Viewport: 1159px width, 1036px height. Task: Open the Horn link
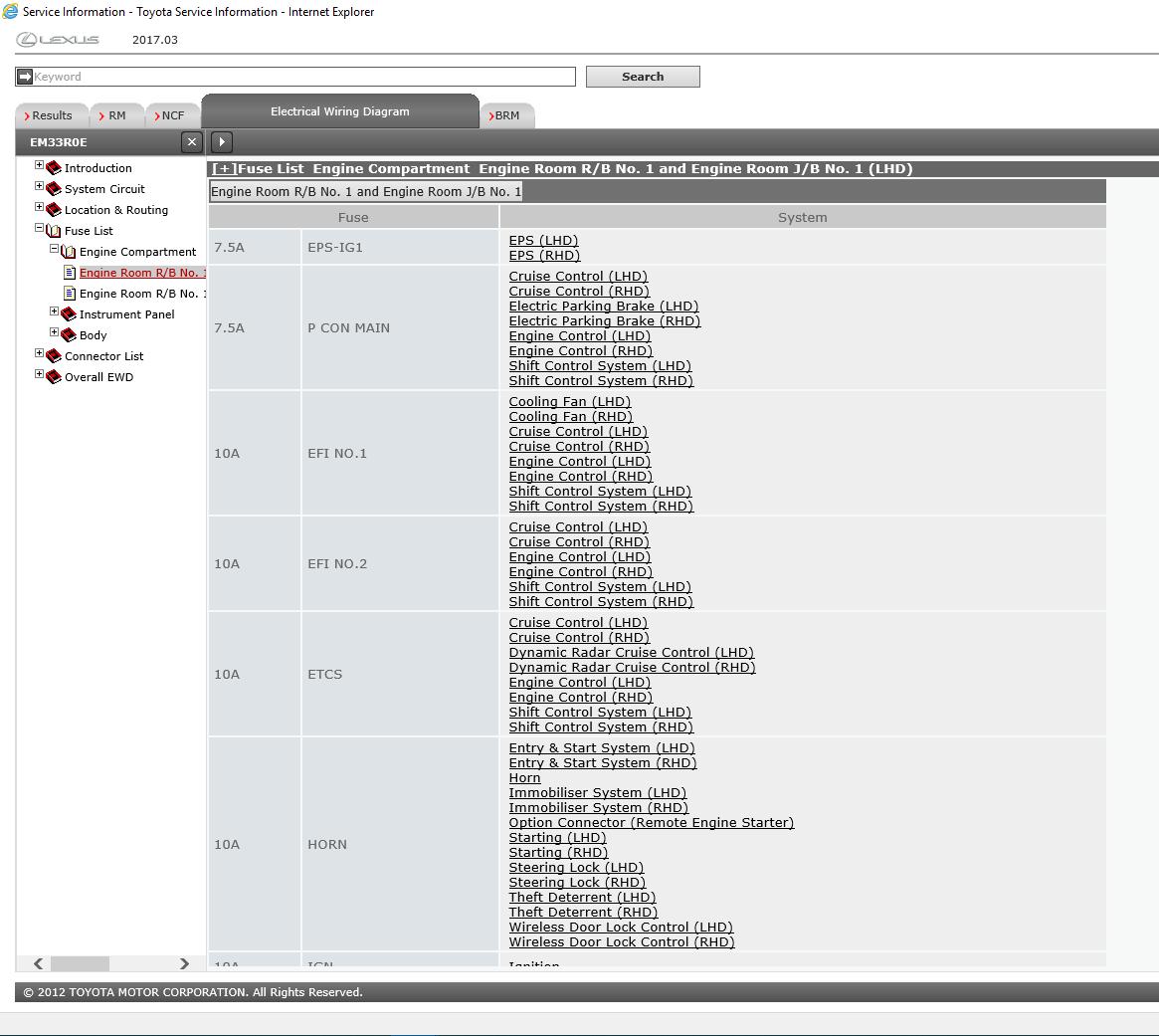pyautogui.click(x=525, y=778)
